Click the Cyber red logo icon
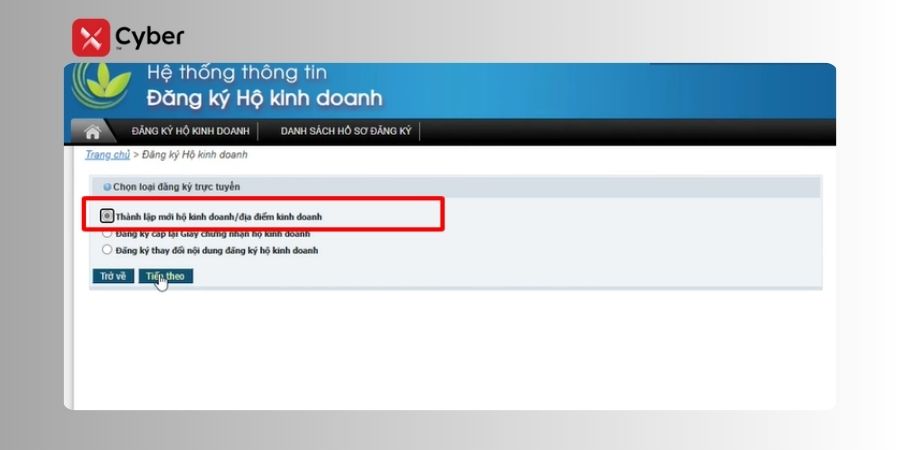This screenshot has height=450, width=900. (x=91, y=37)
